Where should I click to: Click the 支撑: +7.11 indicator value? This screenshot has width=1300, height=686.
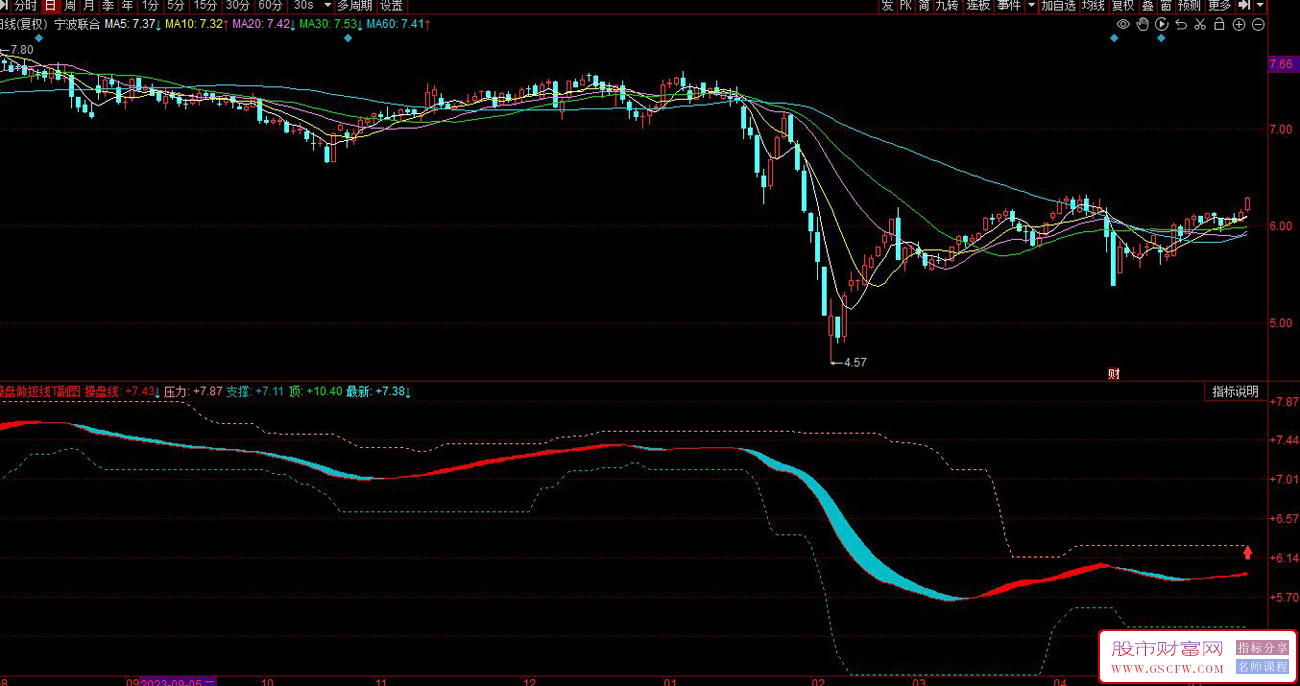coord(255,391)
